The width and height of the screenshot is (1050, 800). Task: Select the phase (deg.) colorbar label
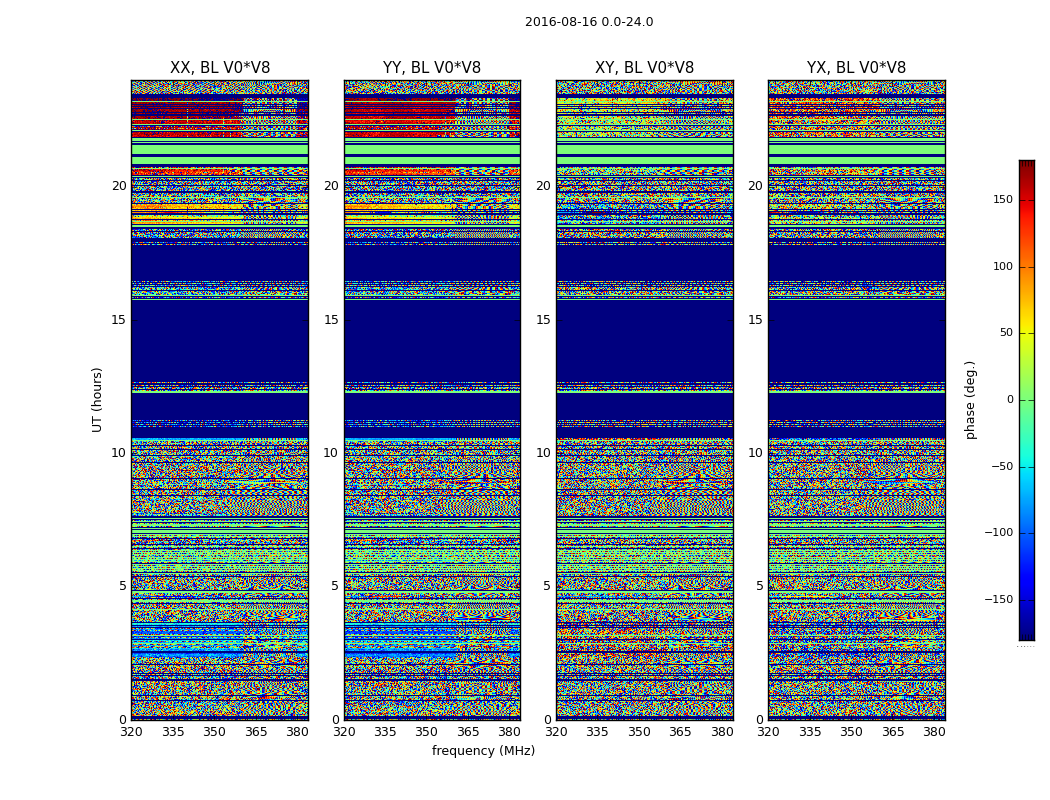[x=970, y=399]
